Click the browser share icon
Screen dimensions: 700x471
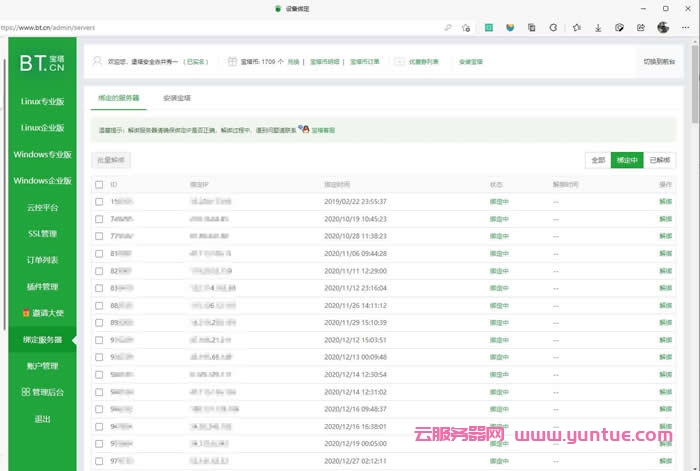(x=641, y=28)
